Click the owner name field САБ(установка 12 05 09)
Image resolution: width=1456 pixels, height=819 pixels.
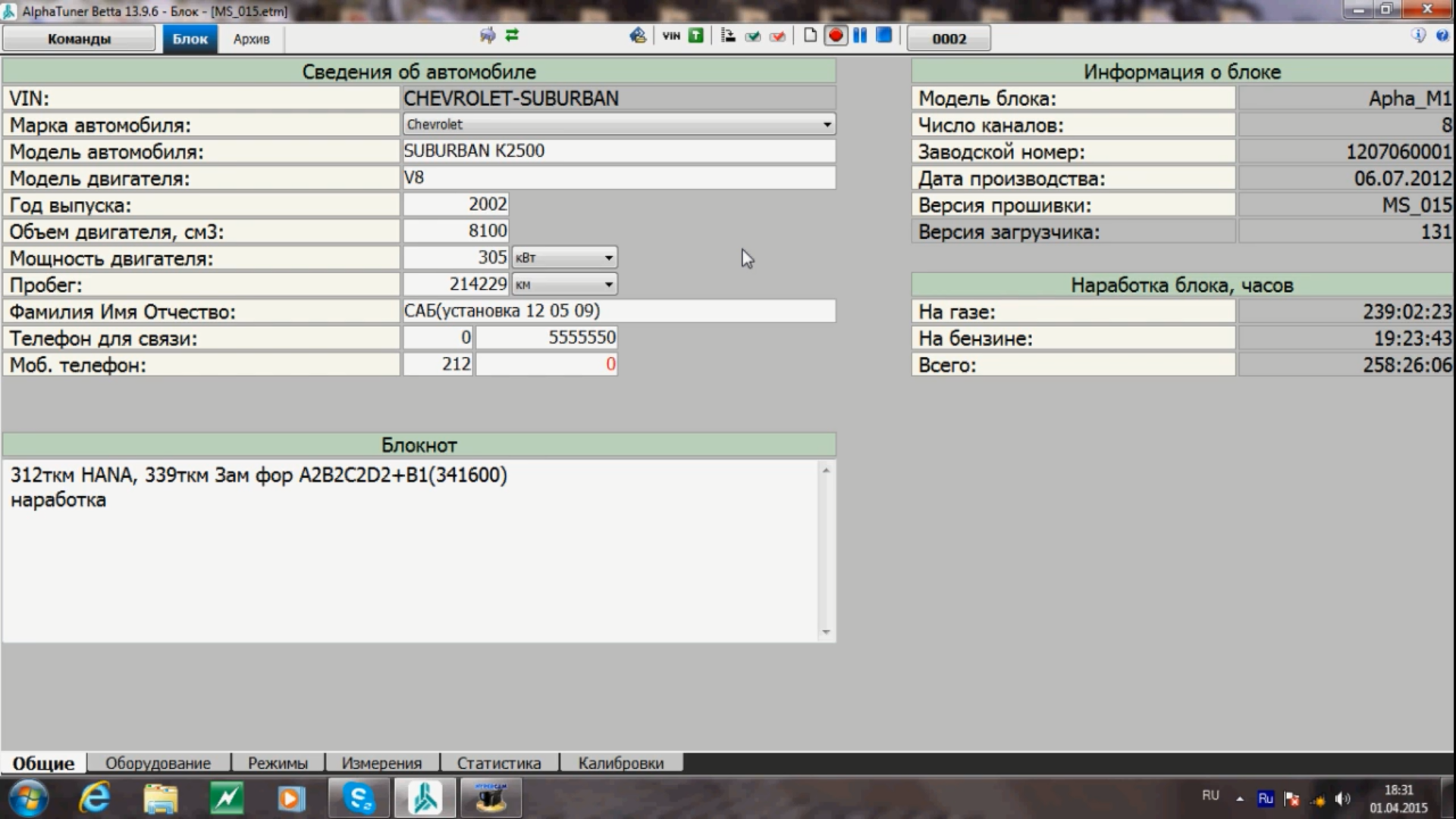tap(619, 311)
